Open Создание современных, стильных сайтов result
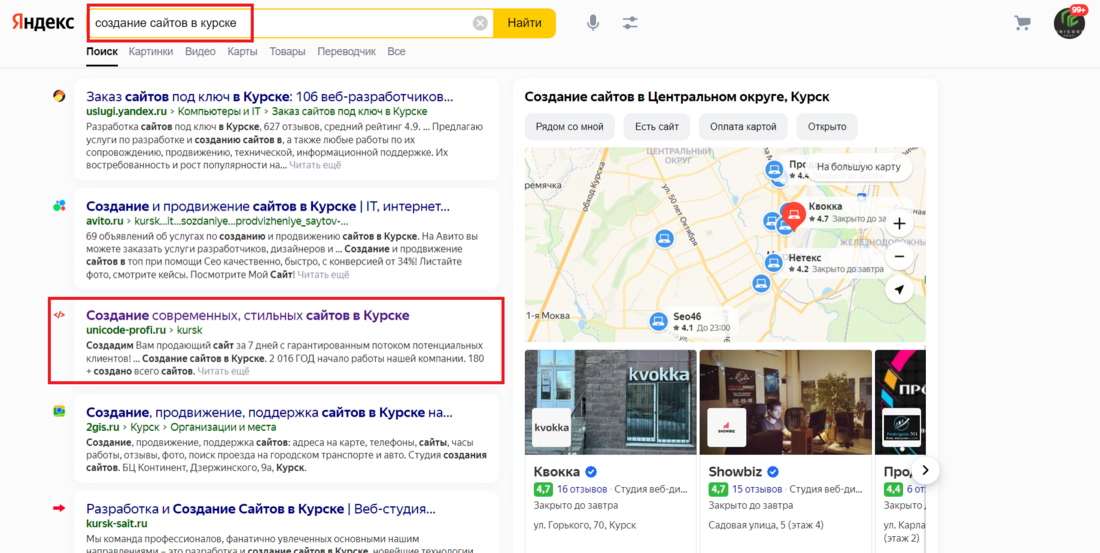 point(248,316)
